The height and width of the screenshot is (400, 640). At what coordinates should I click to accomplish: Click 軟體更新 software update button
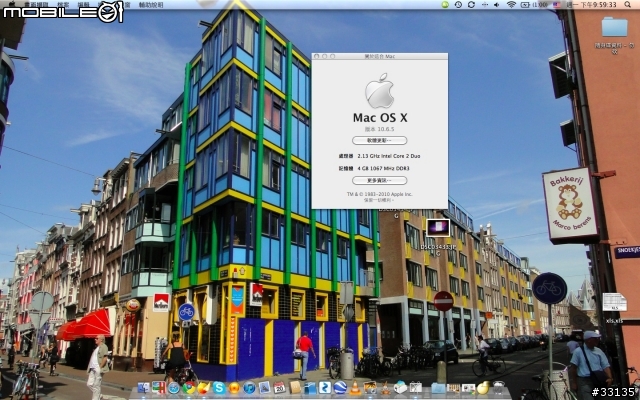(380, 140)
